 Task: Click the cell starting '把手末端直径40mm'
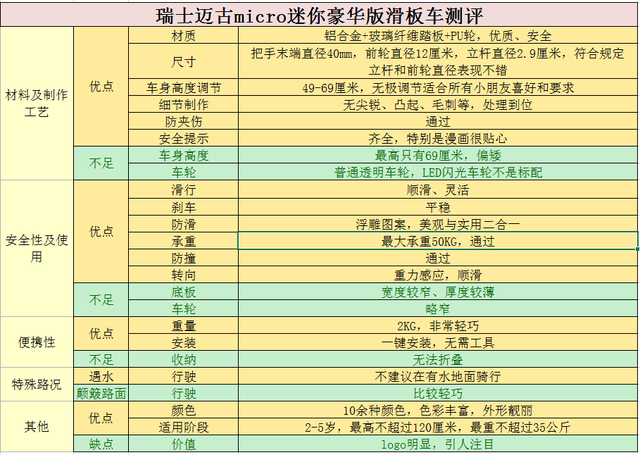coord(438,61)
